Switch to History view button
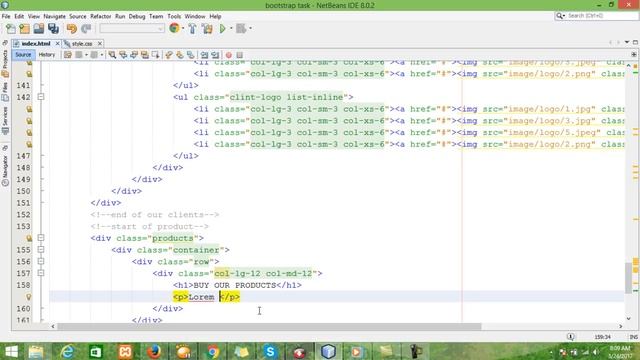The width and height of the screenshot is (640, 360). 47,55
